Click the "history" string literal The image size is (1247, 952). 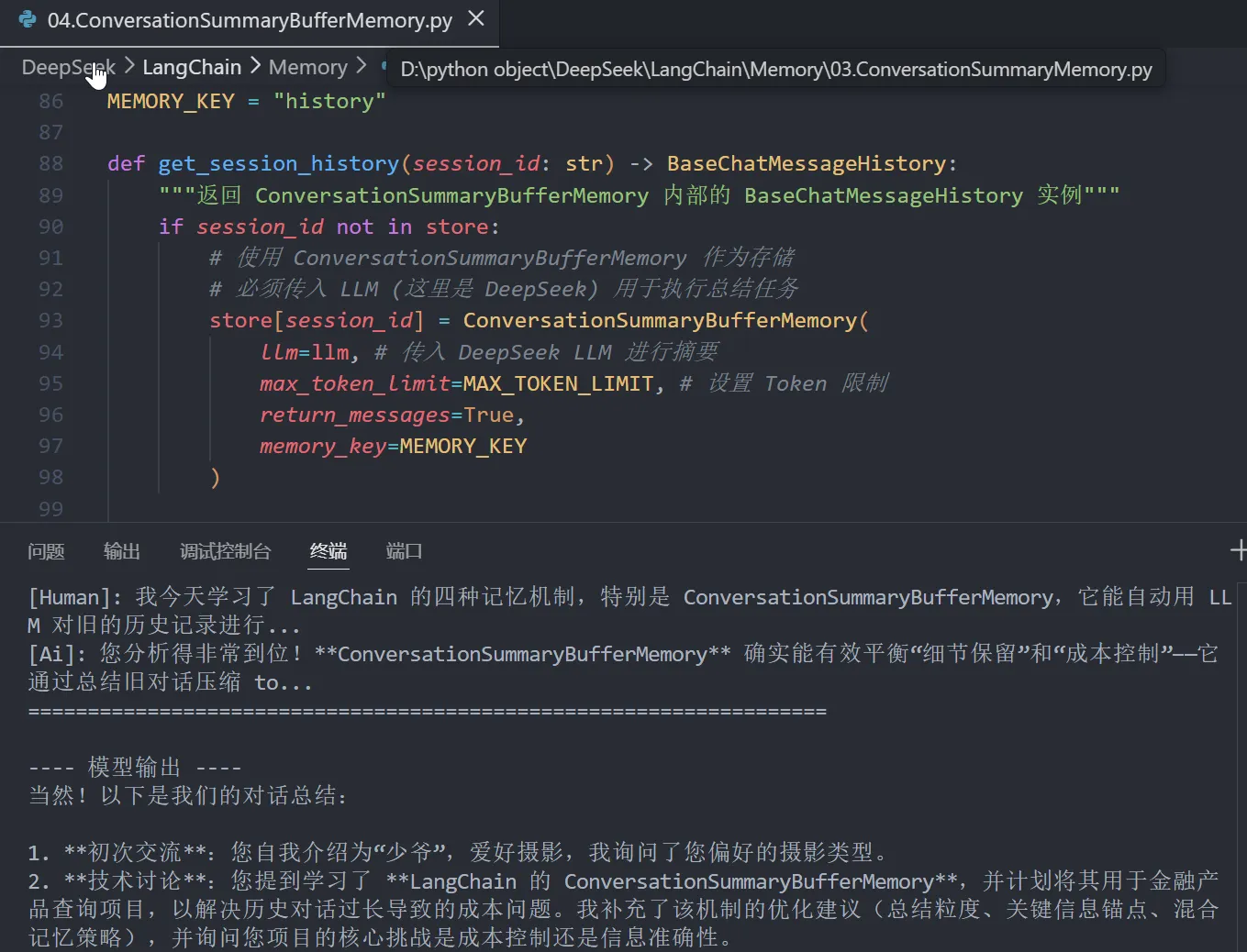pos(329,102)
